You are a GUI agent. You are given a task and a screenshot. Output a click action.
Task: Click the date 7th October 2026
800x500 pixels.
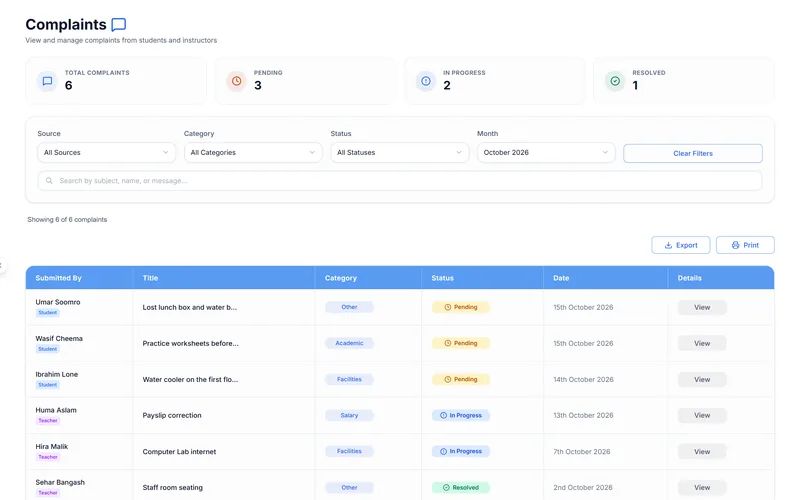pos(582,452)
